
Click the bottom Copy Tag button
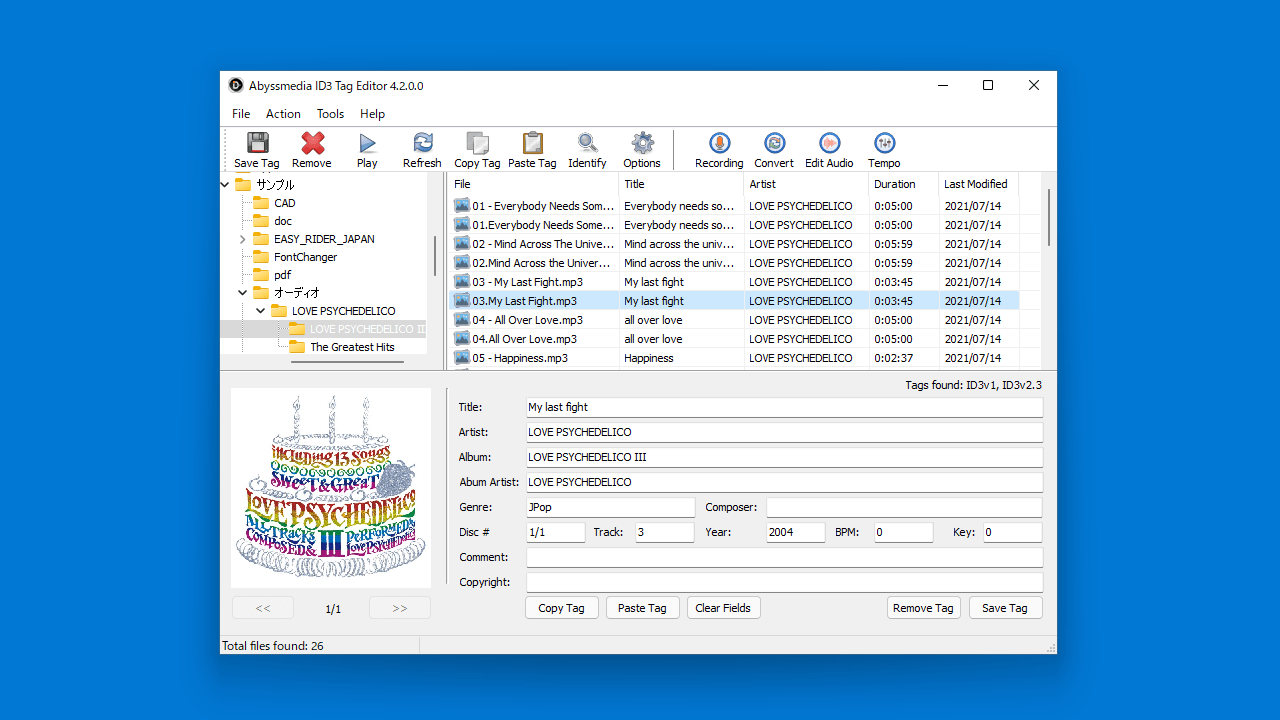pos(562,608)
